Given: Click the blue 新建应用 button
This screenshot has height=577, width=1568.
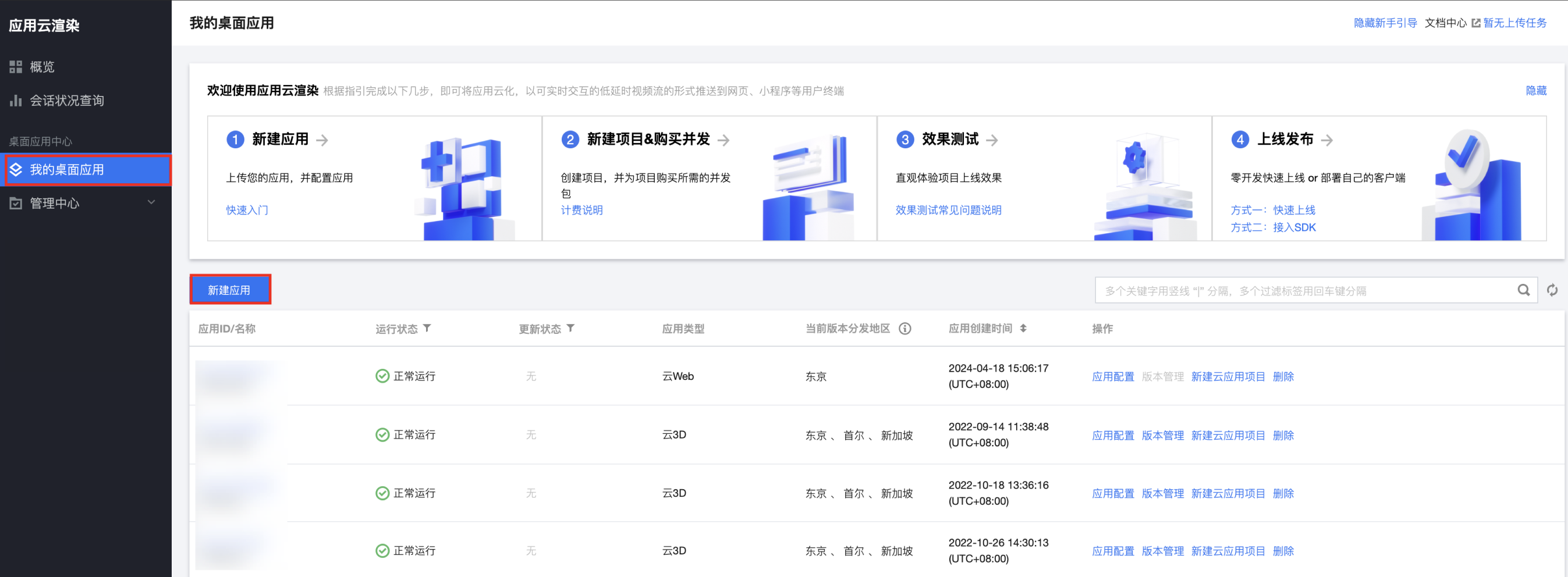Looking at the screenshot, I should tap(229, 290).
